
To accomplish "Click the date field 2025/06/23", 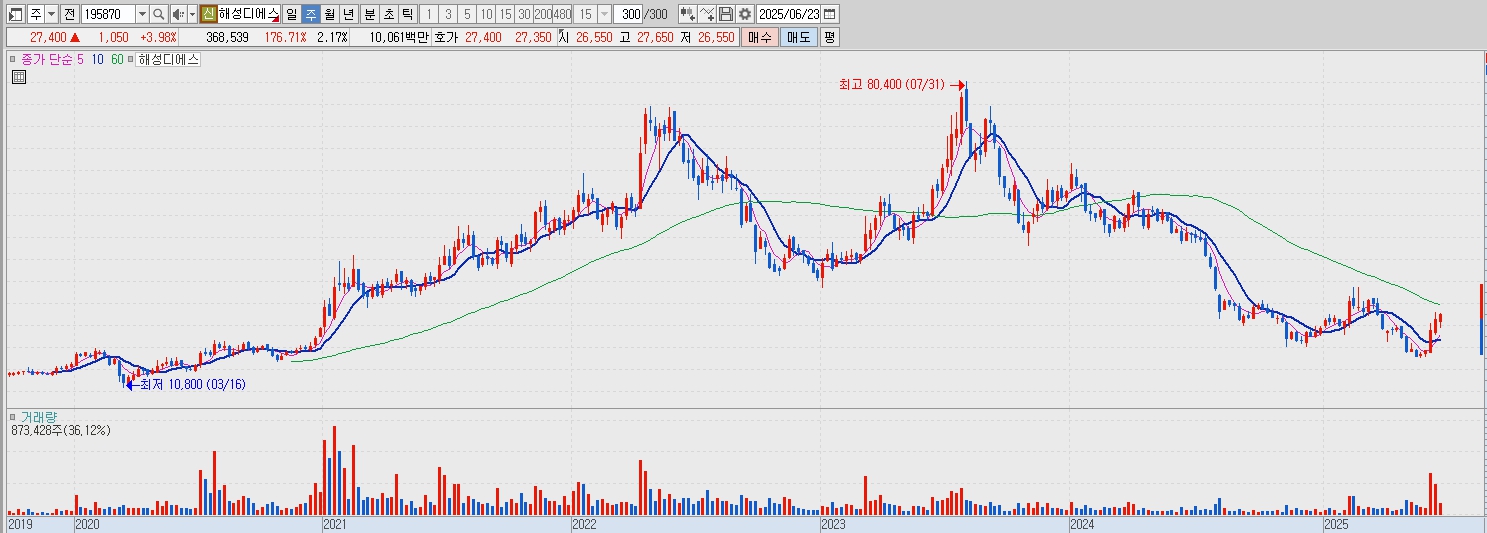I will (789, 14).
